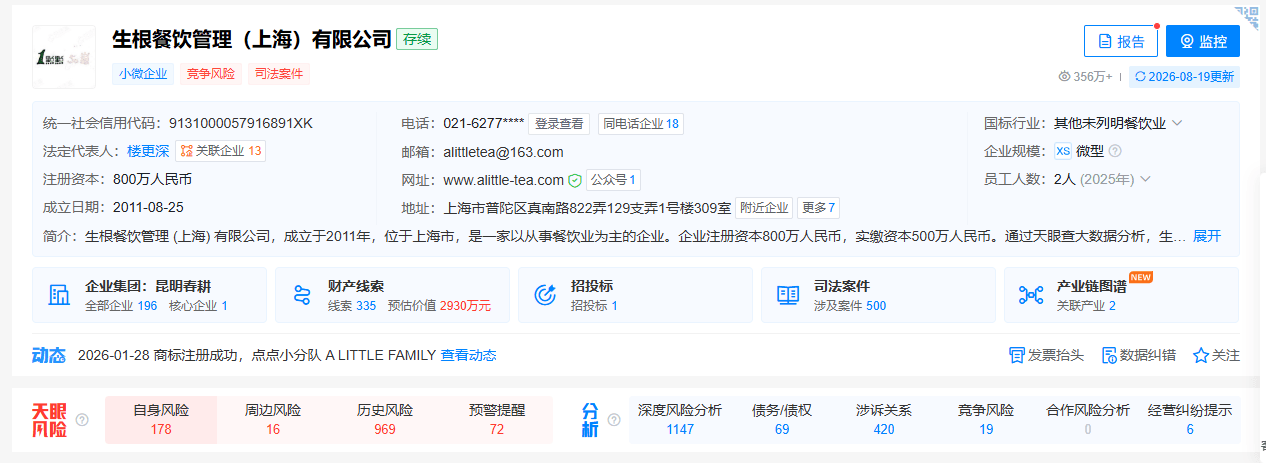
Task: Click the 监控 monitor button
Action: pos(1202,41)
